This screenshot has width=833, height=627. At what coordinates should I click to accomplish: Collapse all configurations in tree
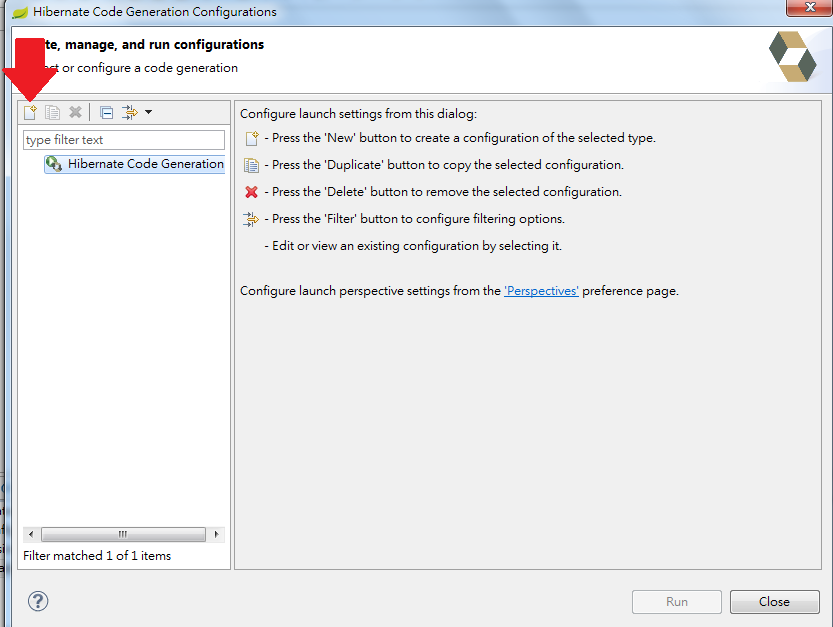pos(106,112)
